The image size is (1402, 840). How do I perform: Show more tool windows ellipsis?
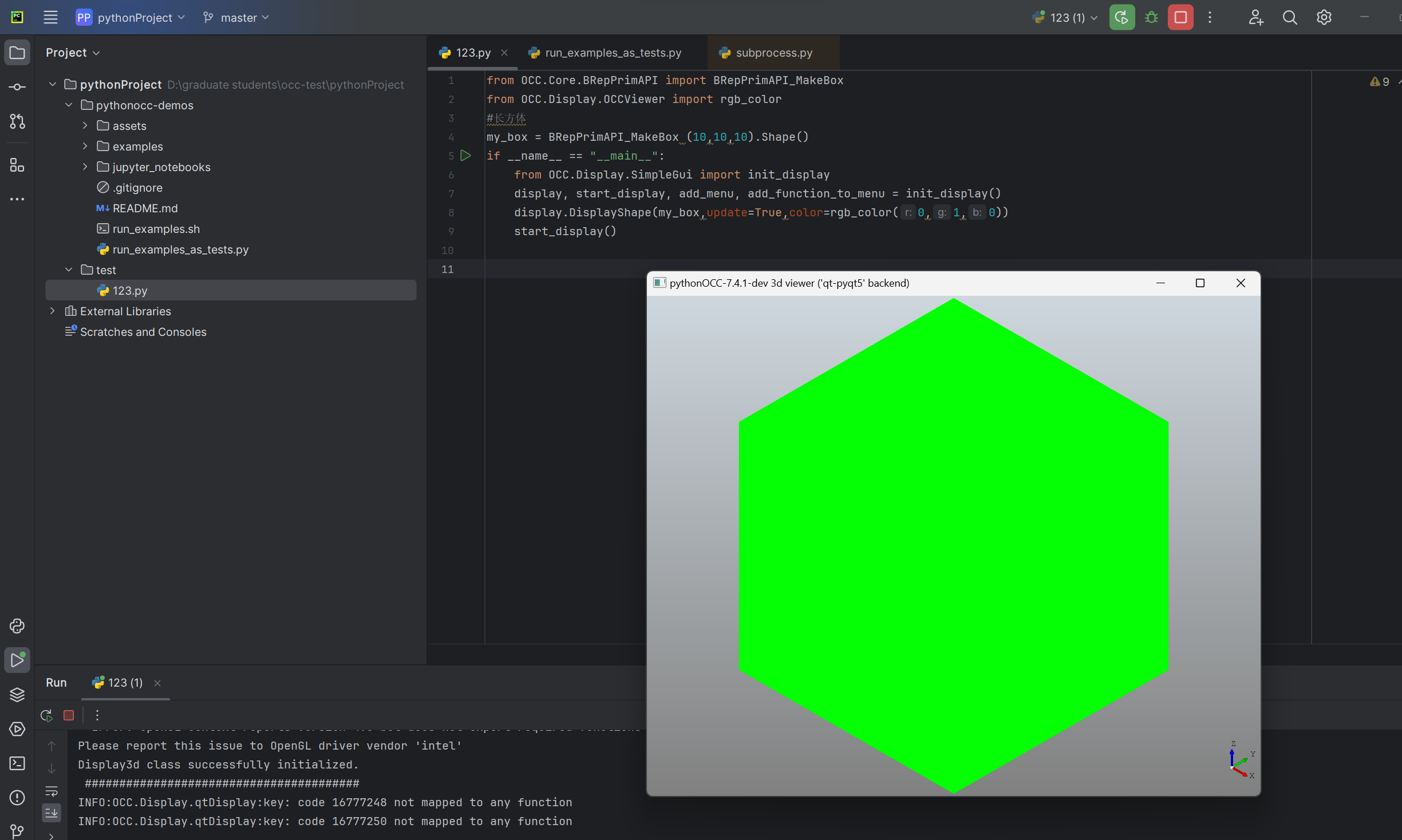[x=17, y=199]
